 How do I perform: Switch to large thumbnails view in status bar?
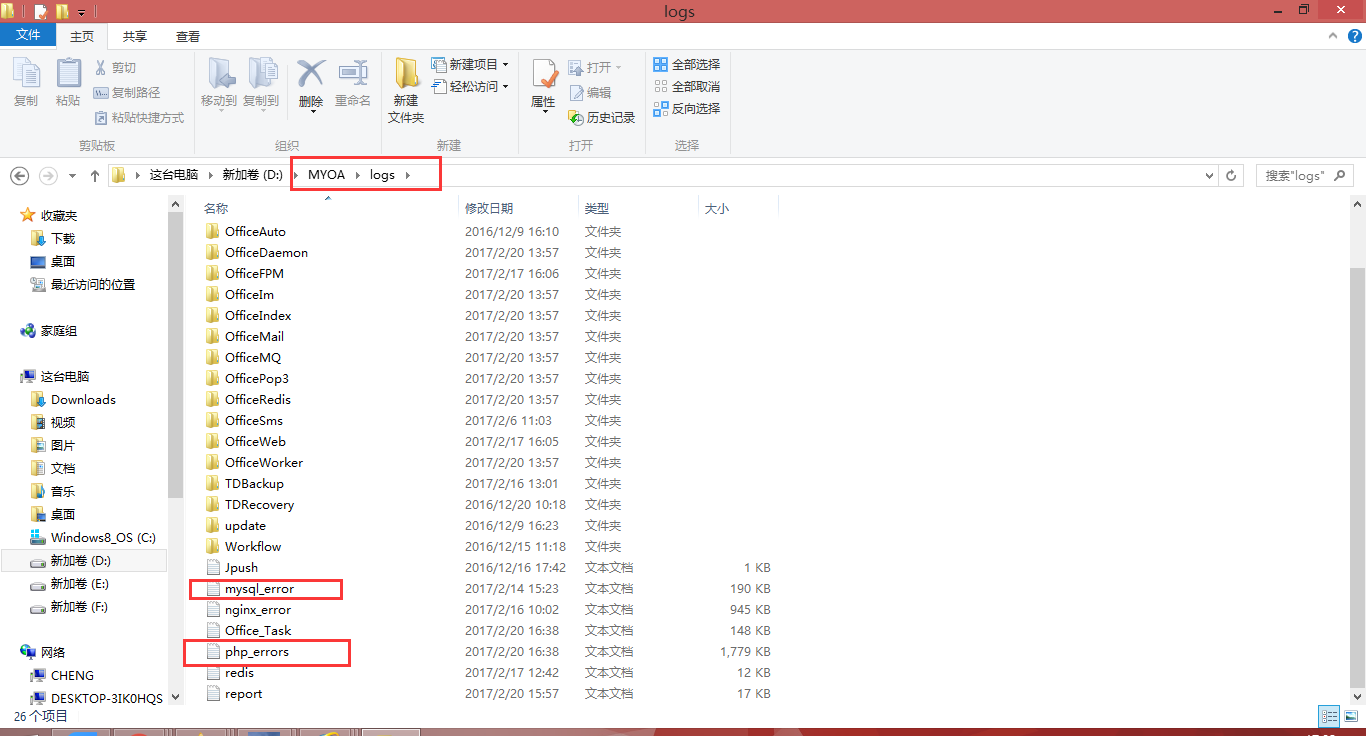coord(1350,716)
